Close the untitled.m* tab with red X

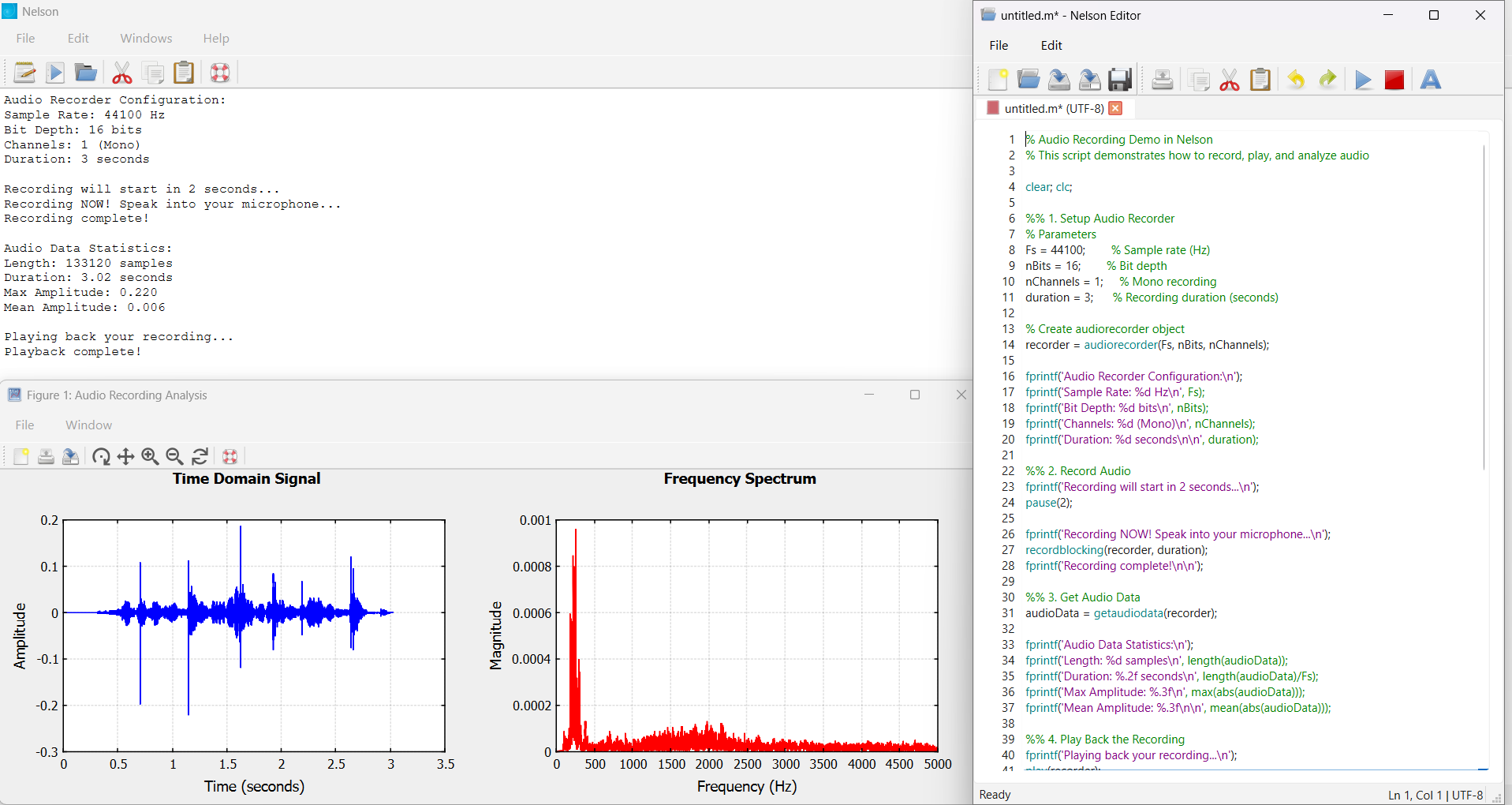[x=1115, y=108]
